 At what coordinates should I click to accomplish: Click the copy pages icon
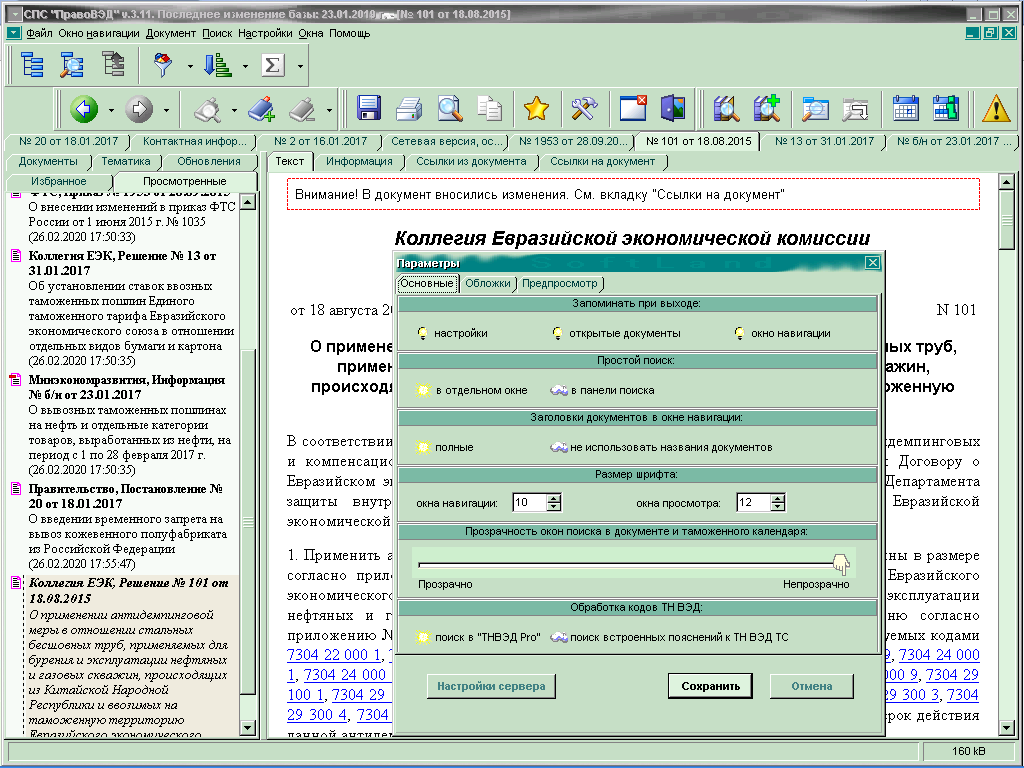[490, 108]
